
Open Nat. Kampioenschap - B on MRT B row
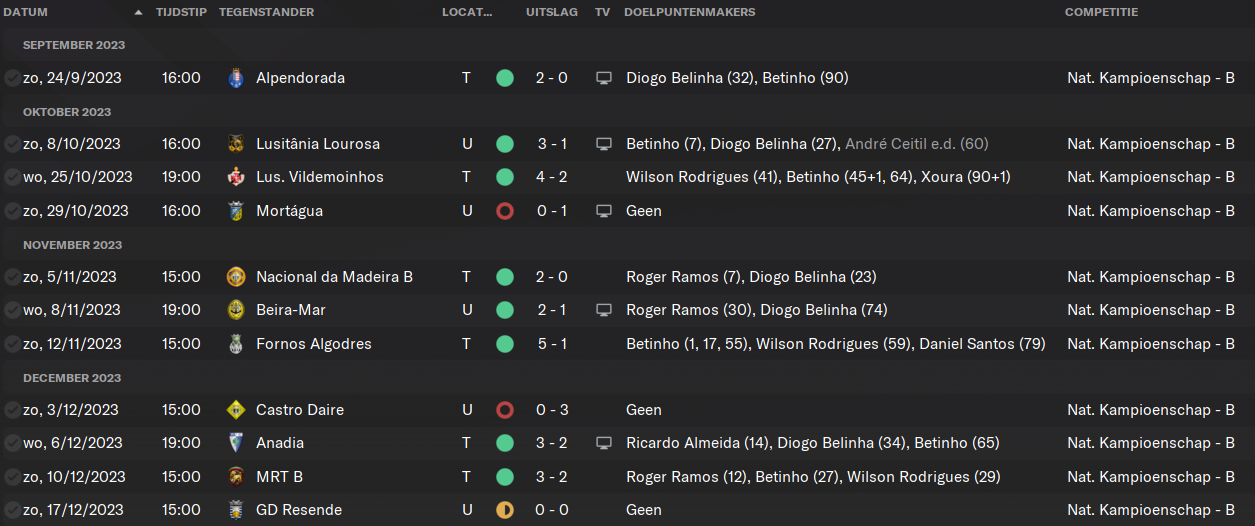(x=1151, y=477)
